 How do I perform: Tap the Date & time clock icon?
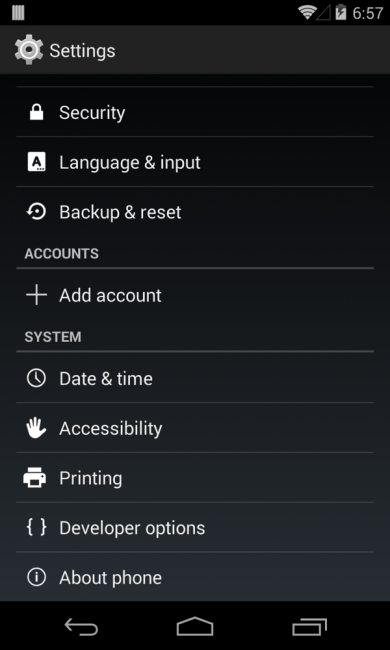tap(36, 378)
